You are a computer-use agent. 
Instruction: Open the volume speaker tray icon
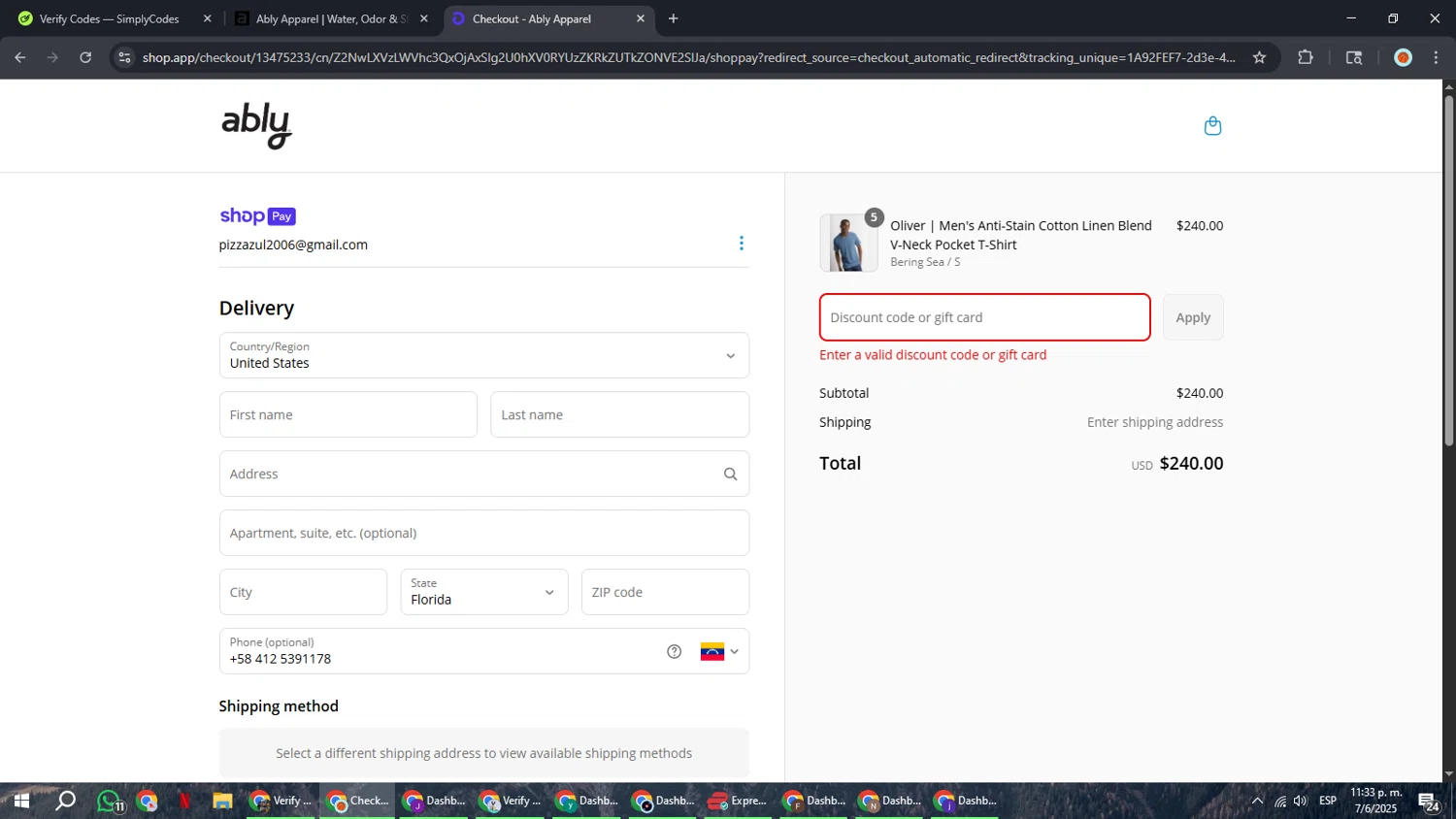pos(1301,802)
